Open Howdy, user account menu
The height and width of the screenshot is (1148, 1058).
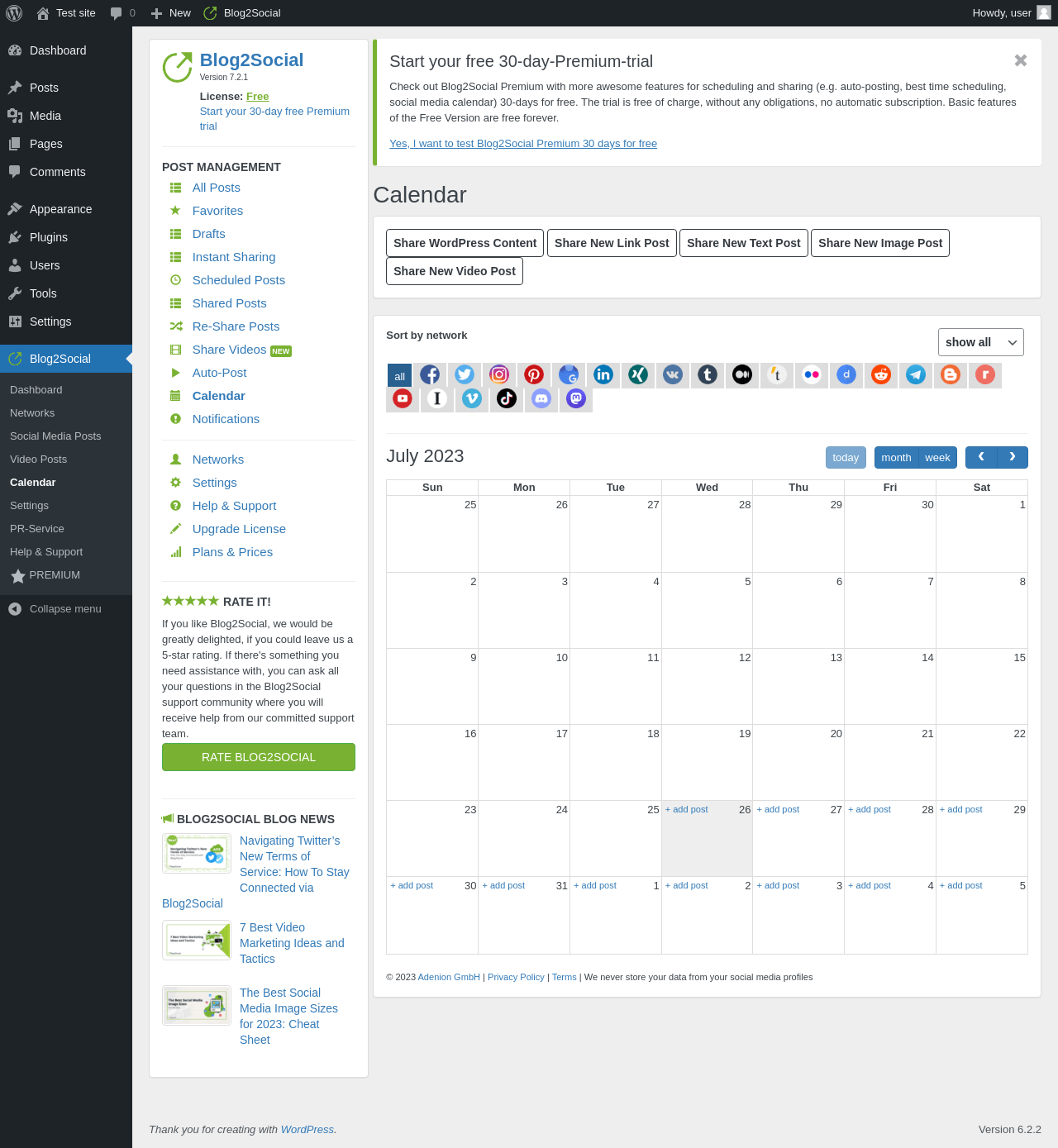pyautogui.click(x=1012, y=13)
